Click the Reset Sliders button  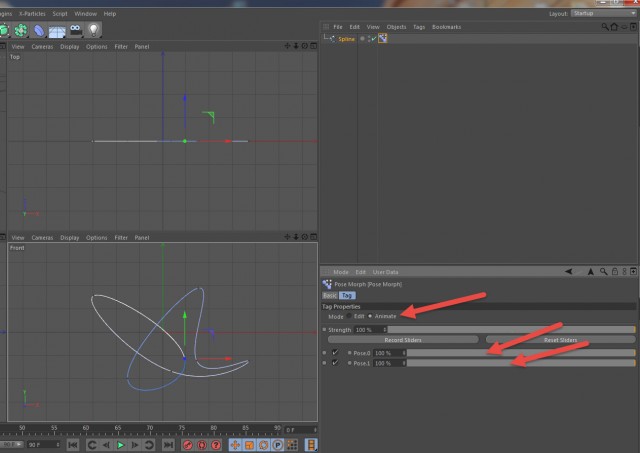[560, 340]
